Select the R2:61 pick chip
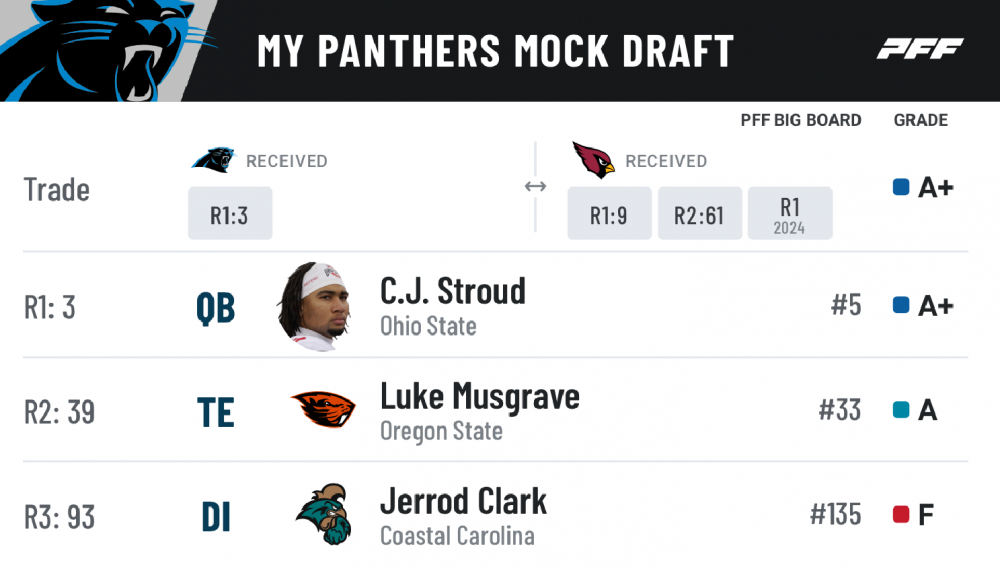1000x569 pixels. click(699, 214)
